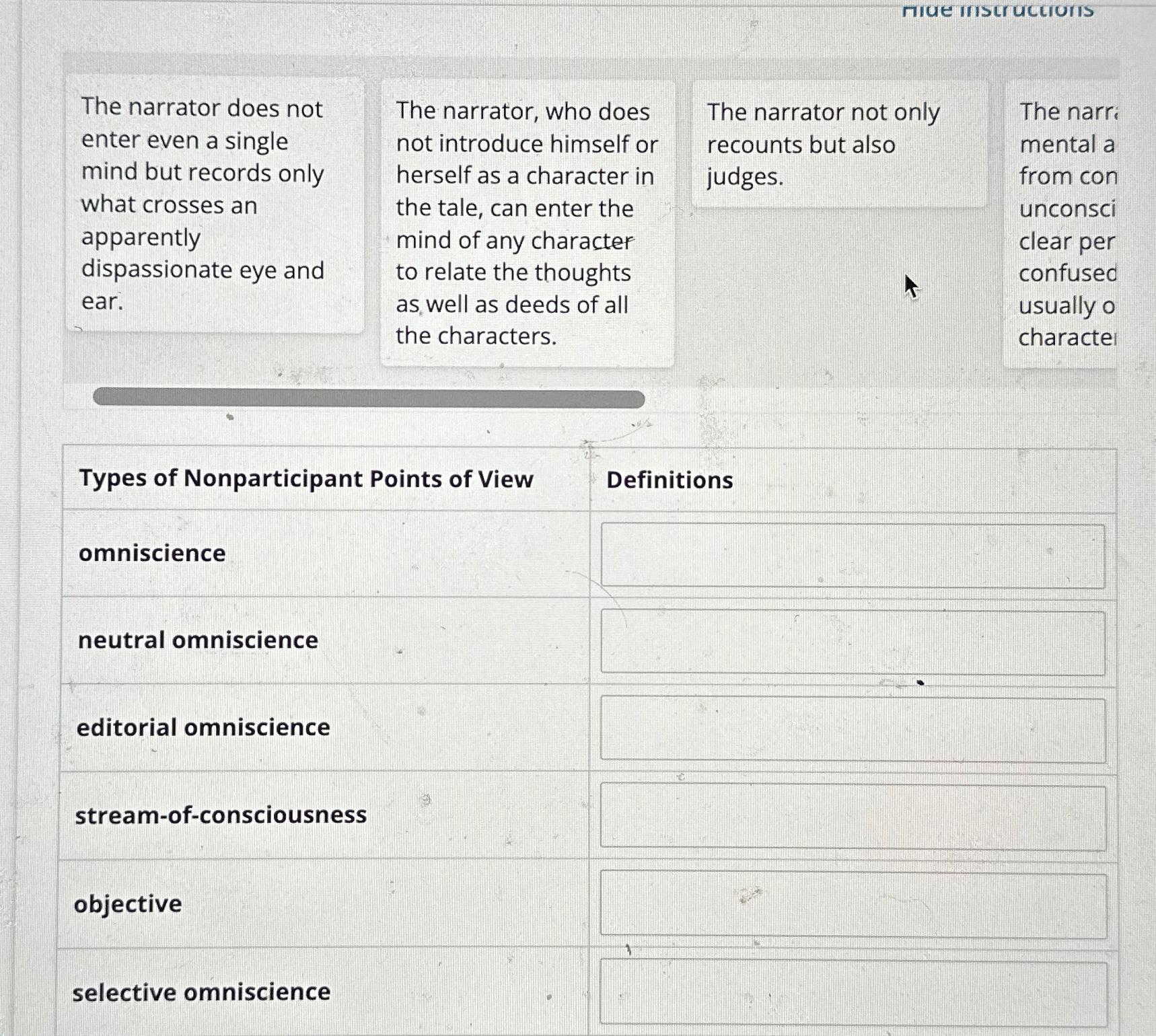Click the Types of Nonparticipant Points of View header

[306, 478]
